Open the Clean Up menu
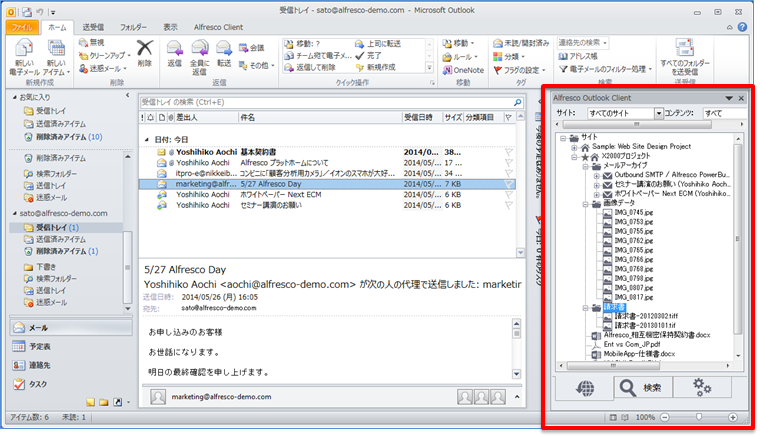This screenshot has width=760, height=437. pyautogui.click(x=105, y=56)
